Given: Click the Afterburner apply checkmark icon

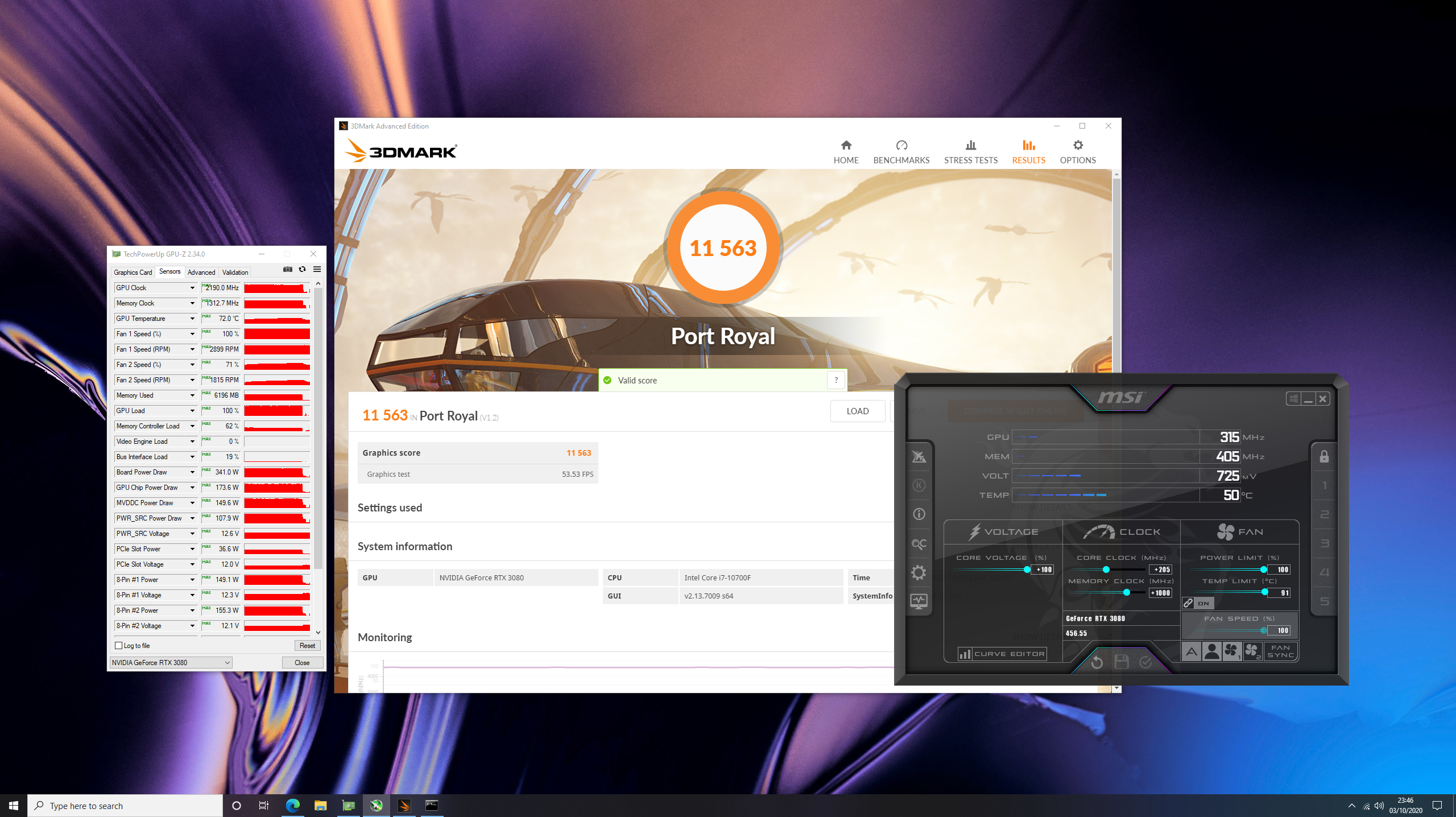Looking at the screenshot, I should pos(1145,662).
